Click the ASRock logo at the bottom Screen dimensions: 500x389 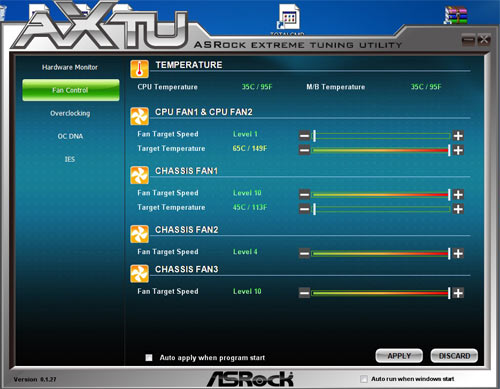coord(250,379)
